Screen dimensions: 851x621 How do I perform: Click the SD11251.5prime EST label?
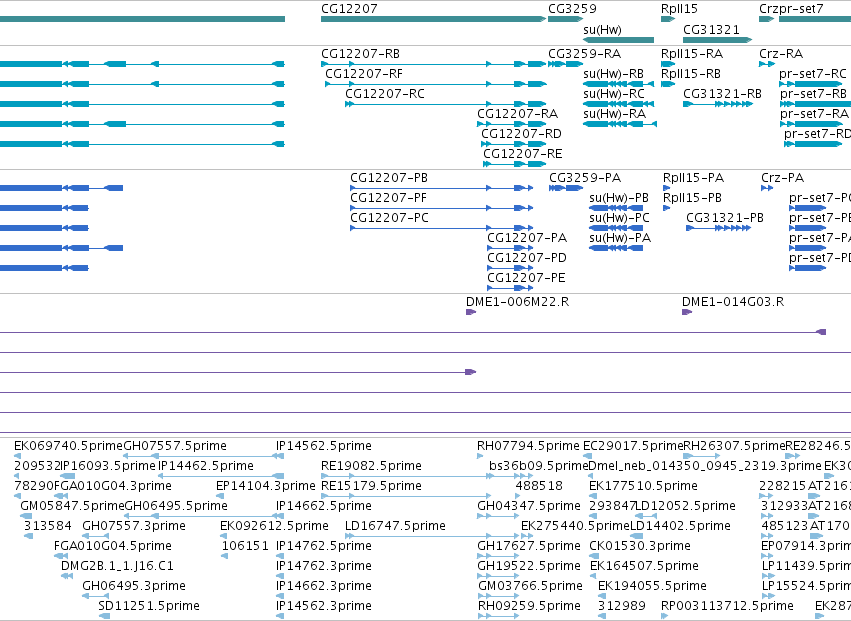pos(149,606)
